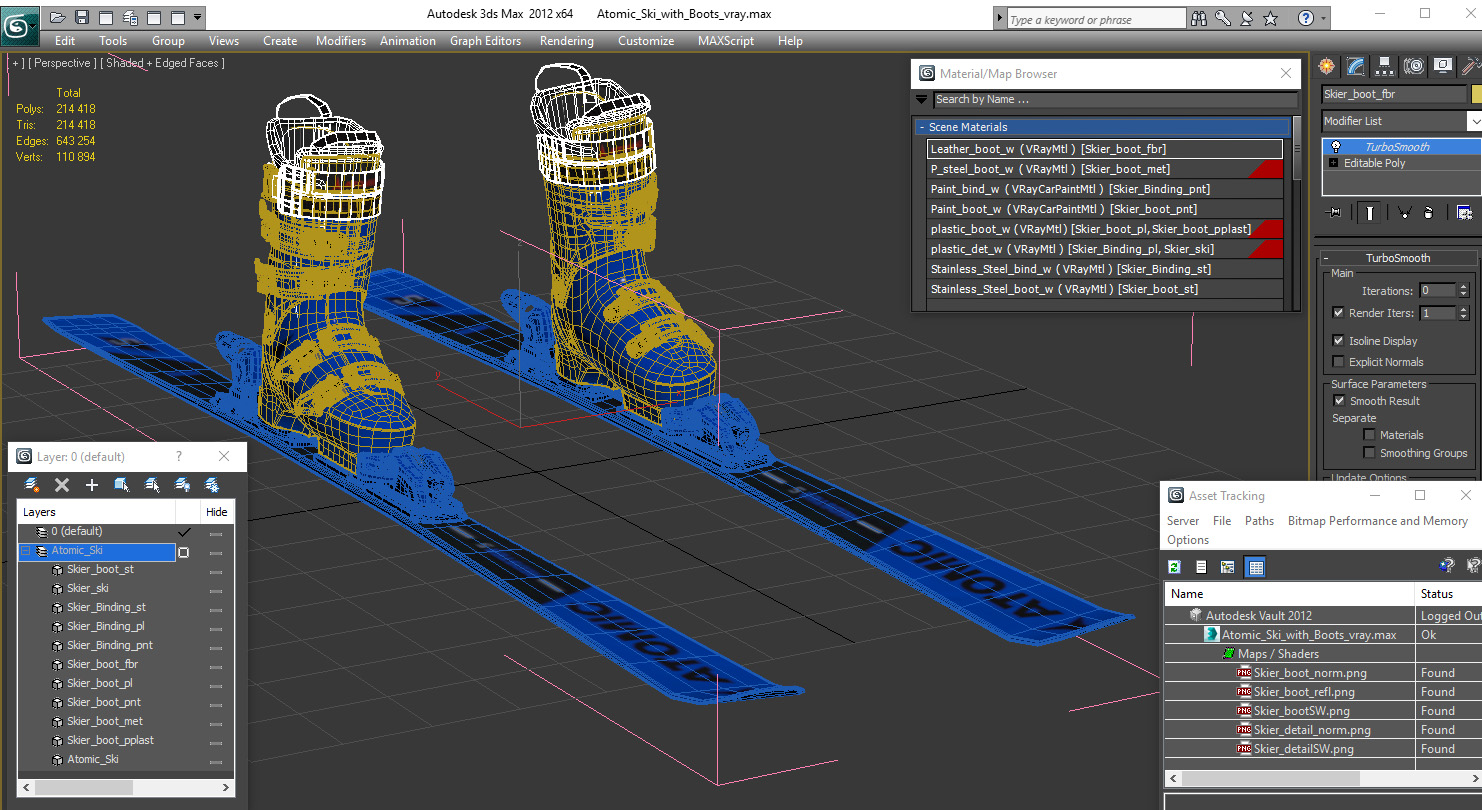Click the Perspective viewport label
1482x810 pixels.
tap(62, 63)
